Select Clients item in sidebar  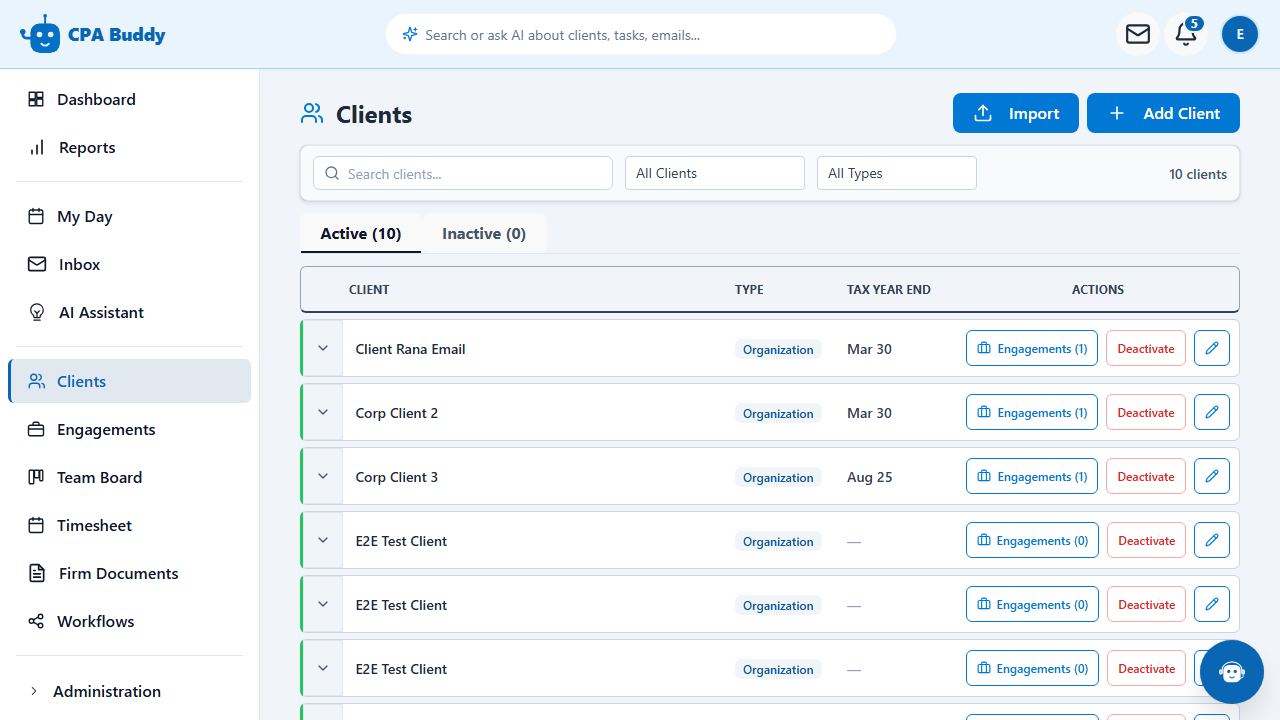coord(129,381)
